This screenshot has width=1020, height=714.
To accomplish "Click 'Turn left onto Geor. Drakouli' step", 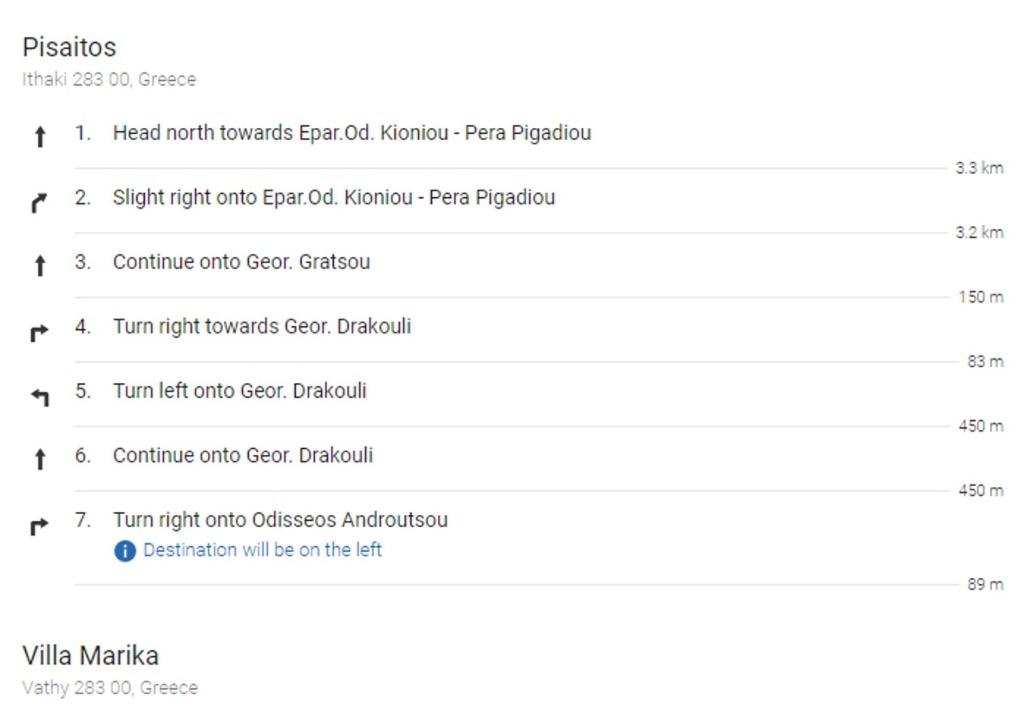I will (239, 391).
